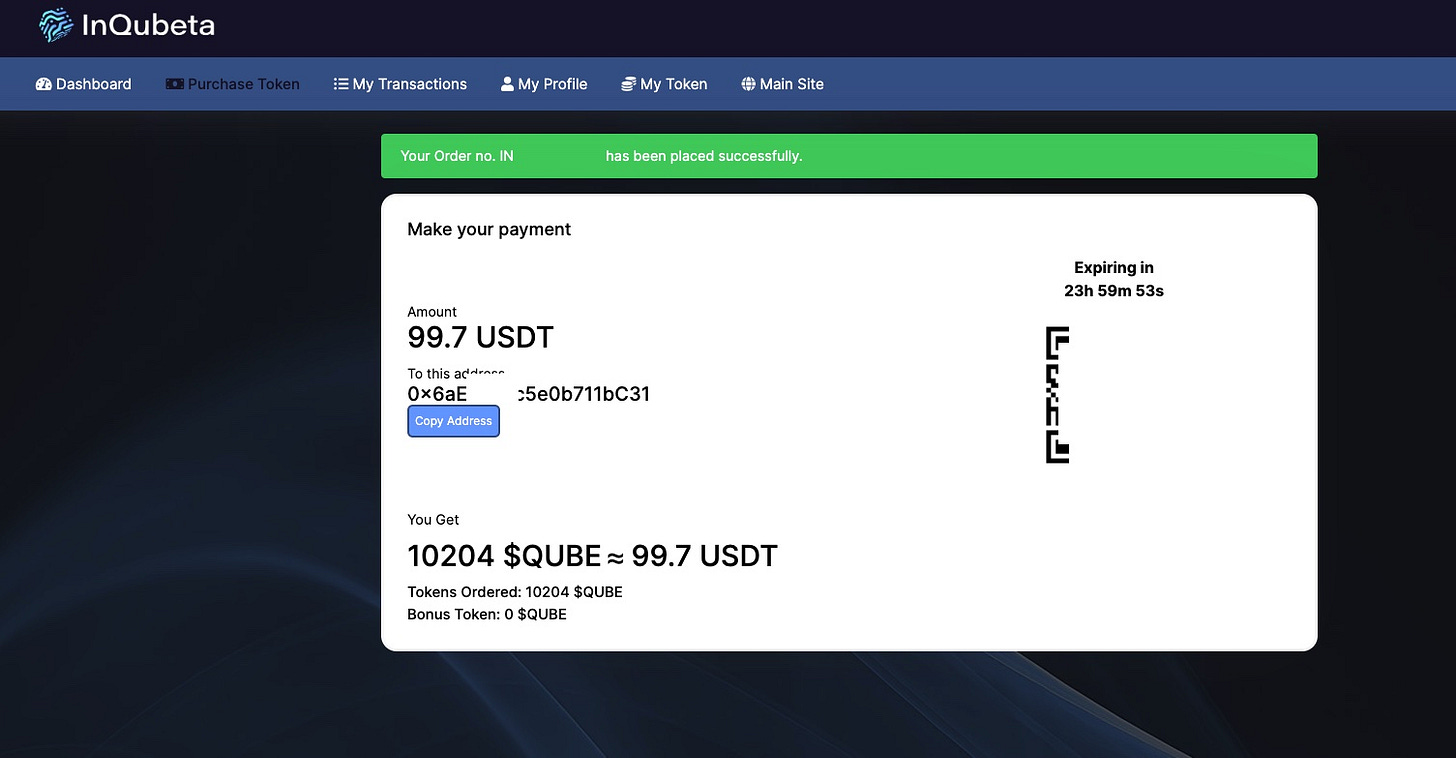Viewport: 1456px width, 758px height.
Task: Visit the Main Site menu link
Action: (x=782, y=84)
